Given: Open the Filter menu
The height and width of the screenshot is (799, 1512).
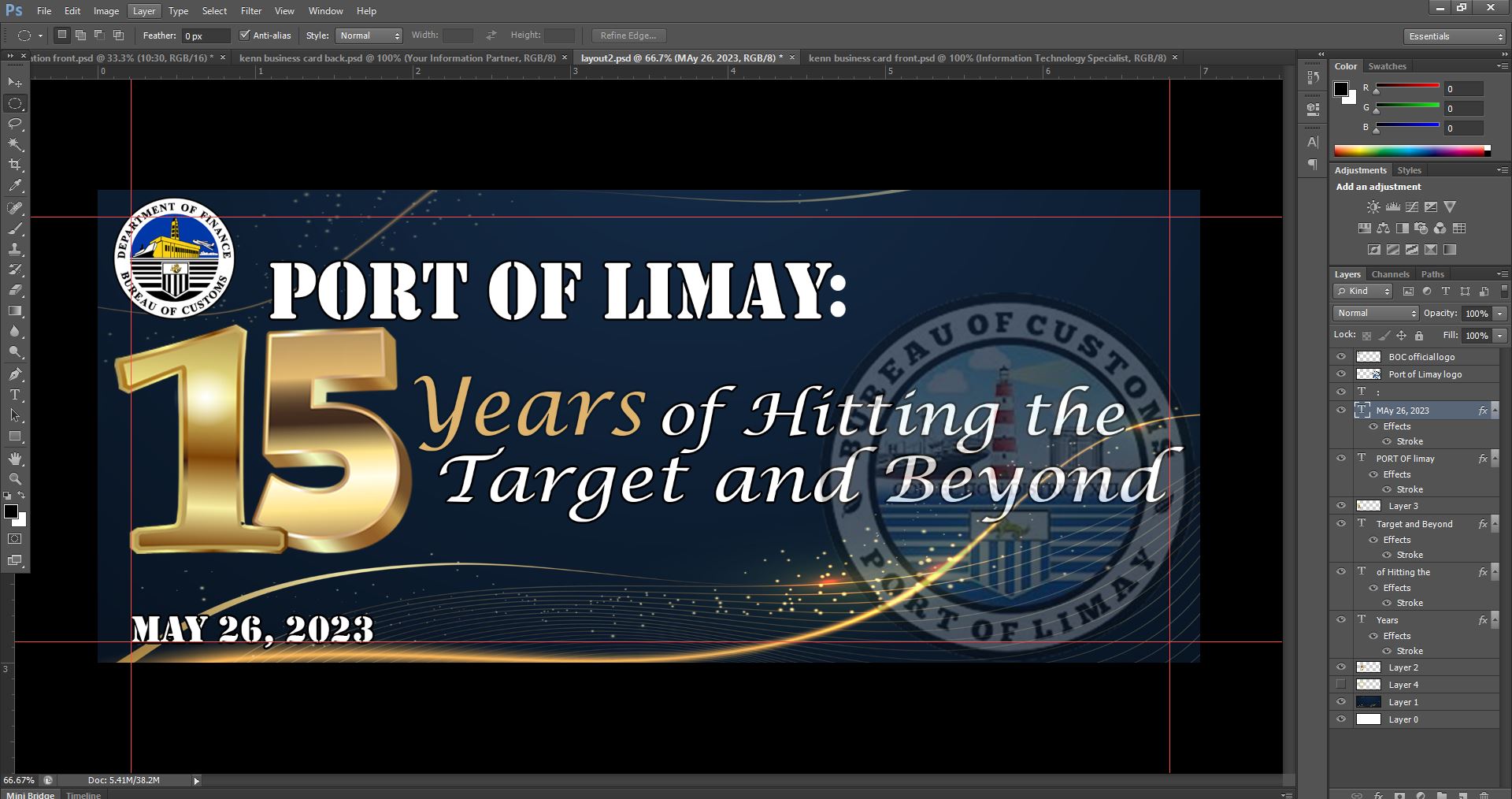Looking at the screenshot, I should (251, 11).
